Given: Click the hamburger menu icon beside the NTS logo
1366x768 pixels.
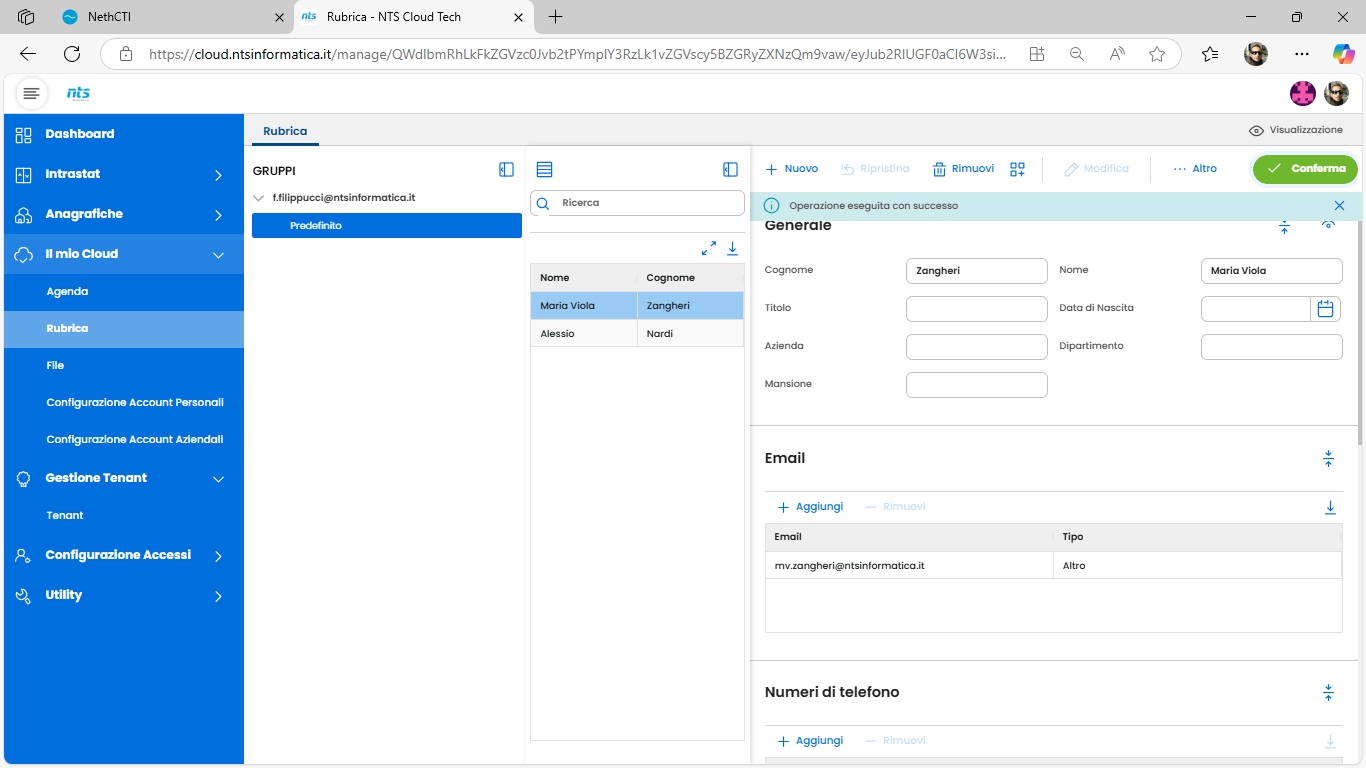Looking at the screenshot, I should [32, 93].
